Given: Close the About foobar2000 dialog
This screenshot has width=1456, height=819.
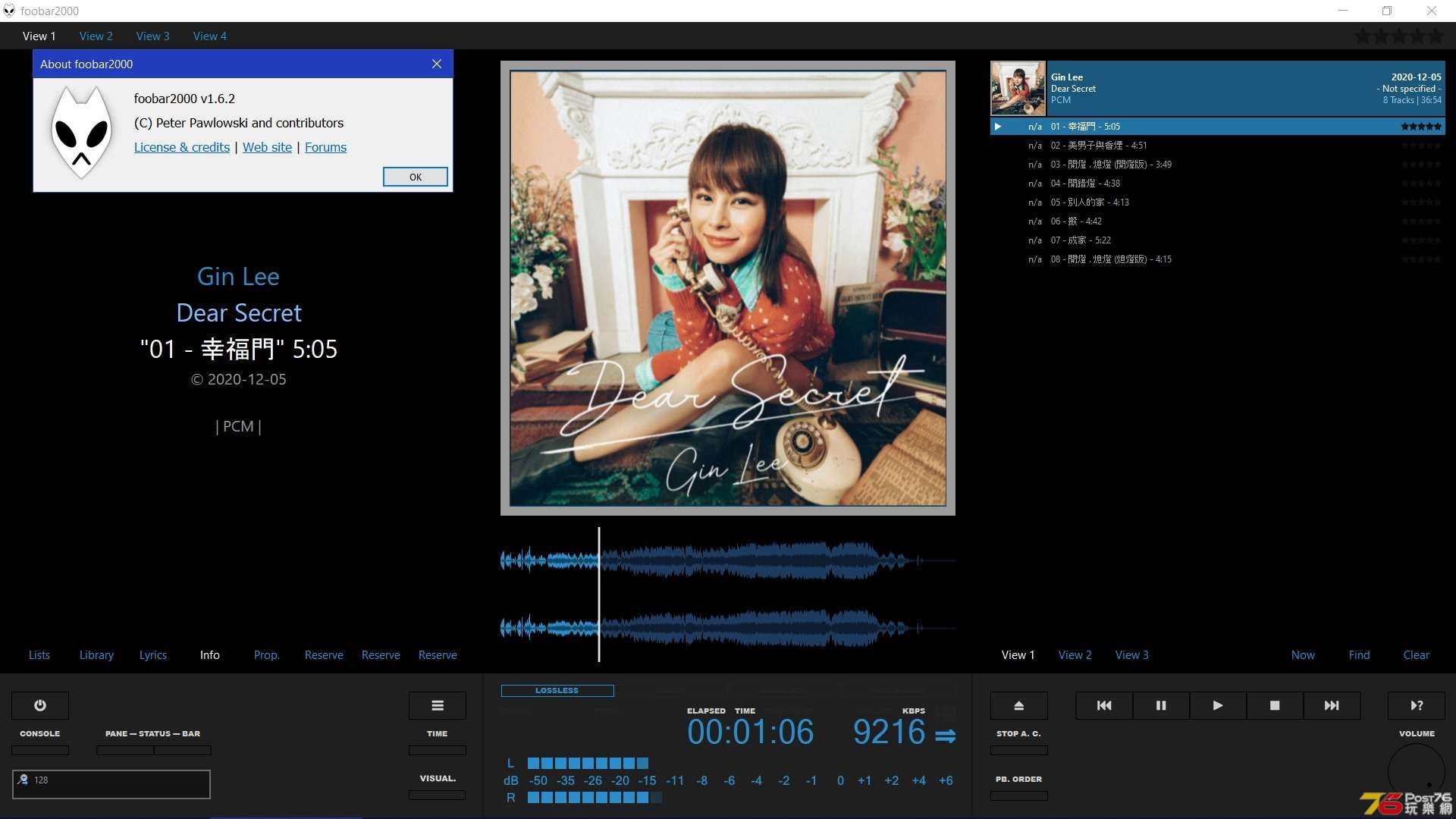Looking at the screenshot, I should pos(437,64).
